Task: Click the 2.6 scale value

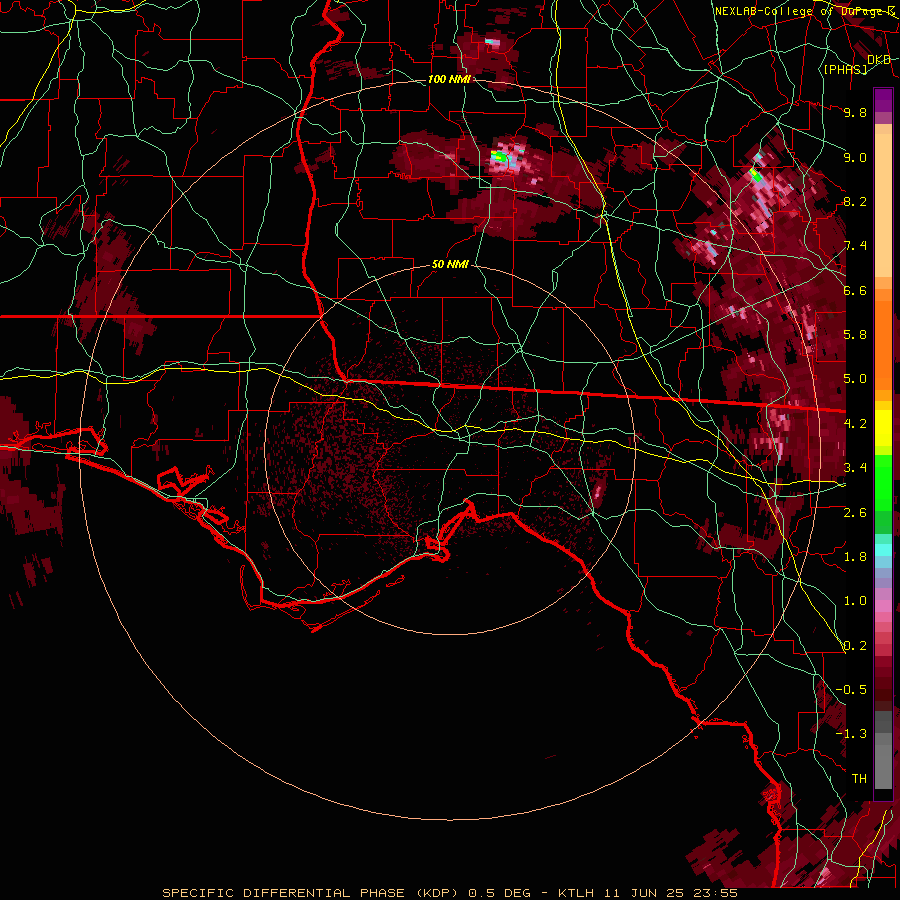Action: 855,512
